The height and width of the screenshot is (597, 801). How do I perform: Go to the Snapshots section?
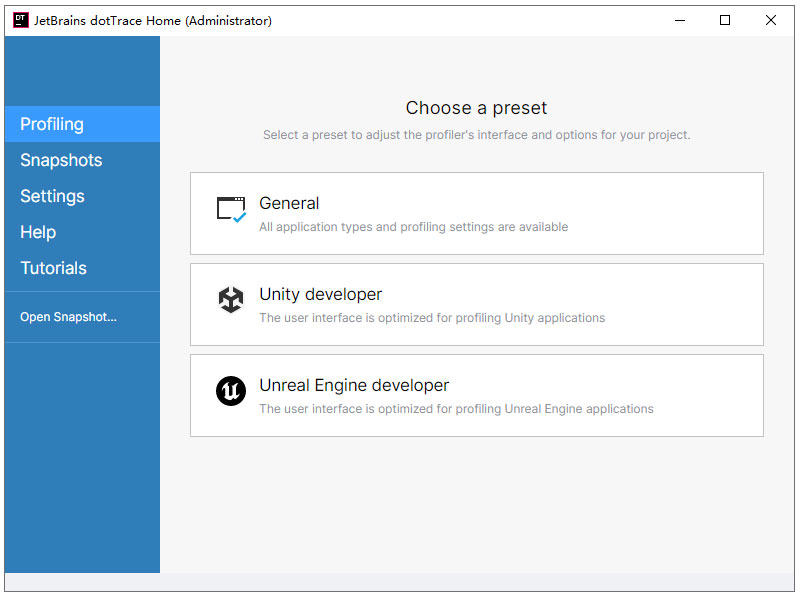point(82,160)
